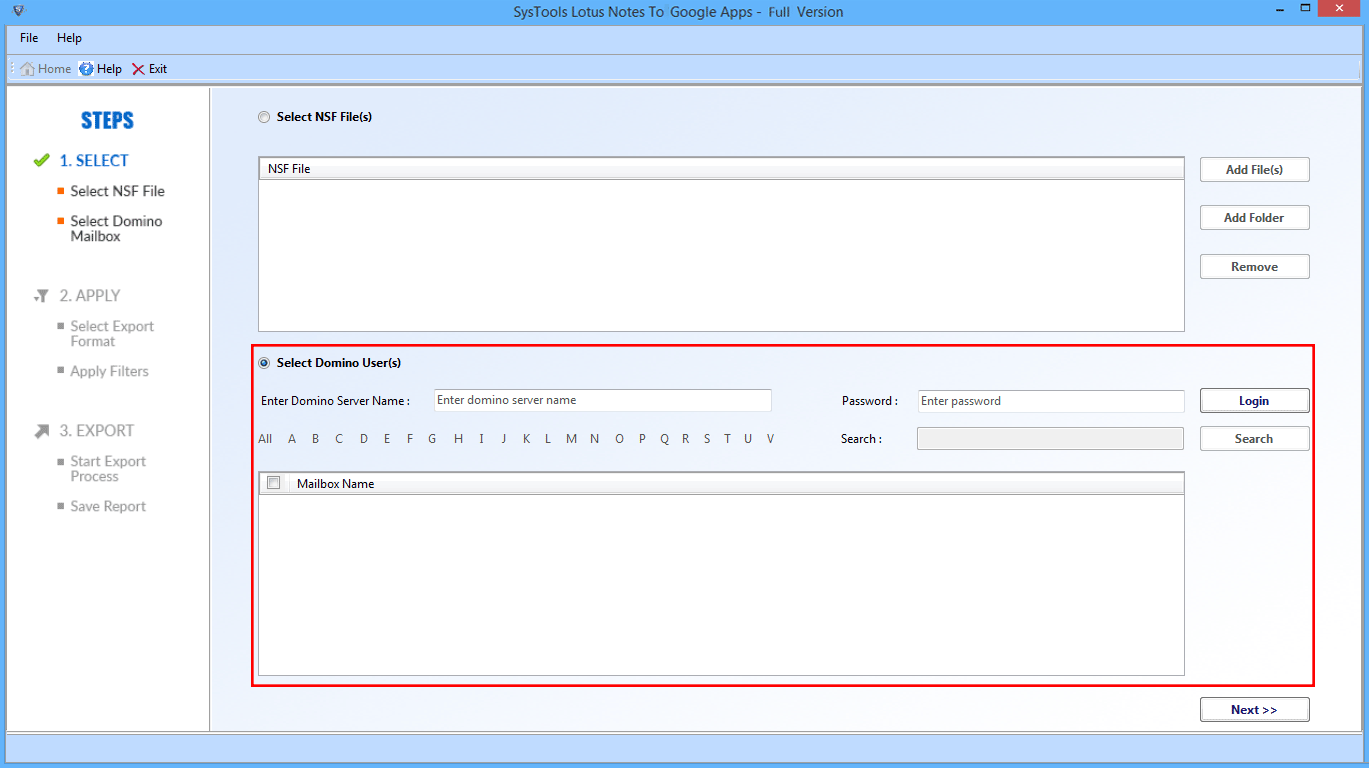Filter mailboxes by letter S
Image resolution: width=1369 pixels, height=768 pixels.
click(x=707, y=439)
